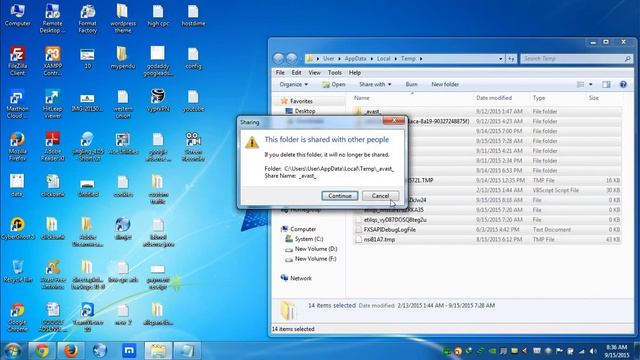Launch the XAMPP Control desktop shortcut
The width and height of the screenshot is (640, 360).
click(x=52, y=61)
